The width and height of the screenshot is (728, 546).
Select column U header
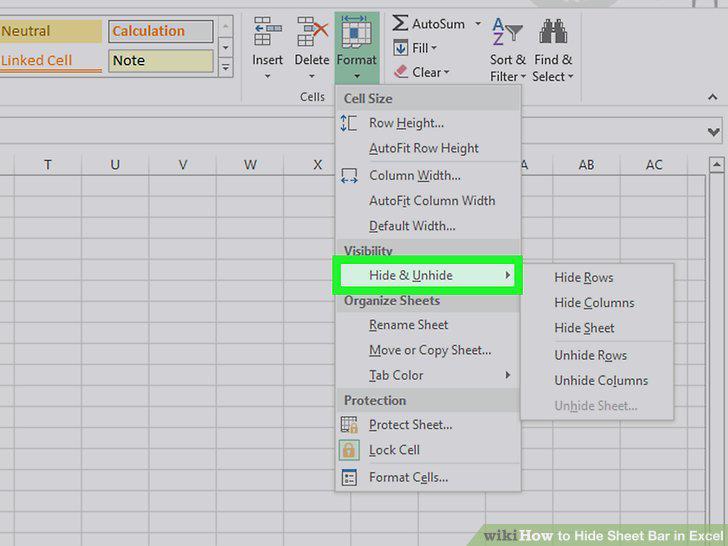point(115,165)
